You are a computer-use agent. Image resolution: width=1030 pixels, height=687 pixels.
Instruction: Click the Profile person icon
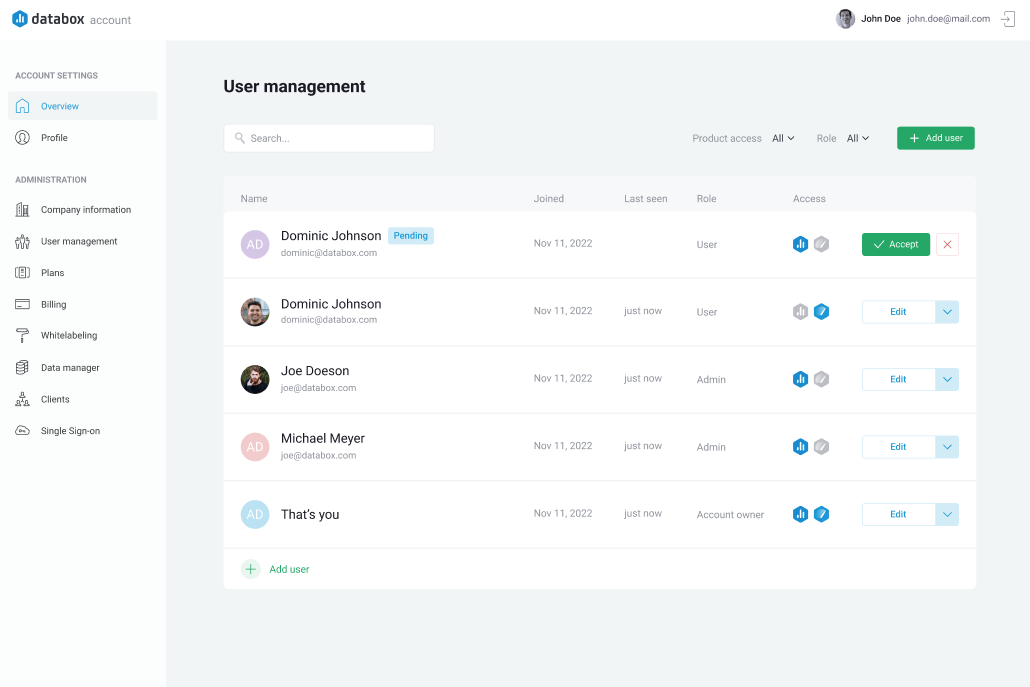tap(22, 137)
